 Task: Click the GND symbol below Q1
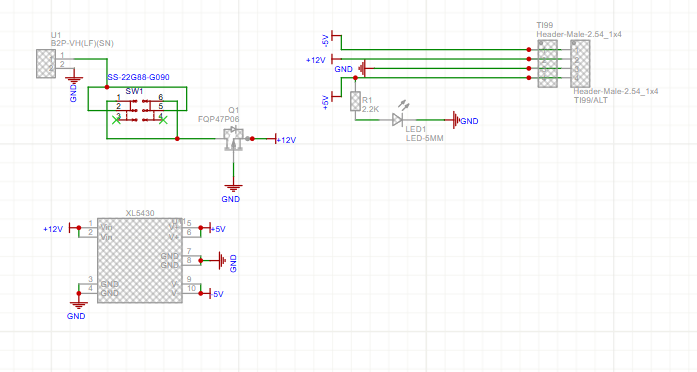click(x=233, y=188)
